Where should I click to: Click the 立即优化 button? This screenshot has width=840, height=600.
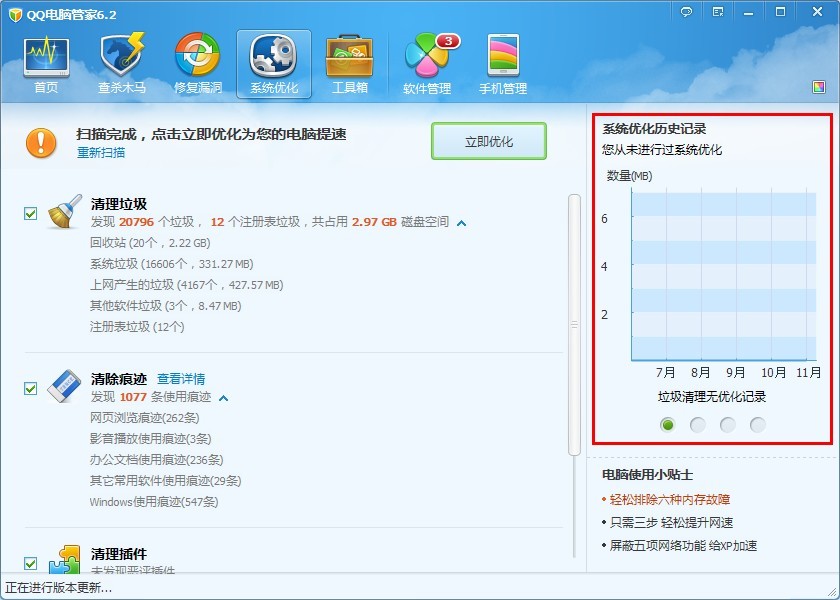point(489,141)
